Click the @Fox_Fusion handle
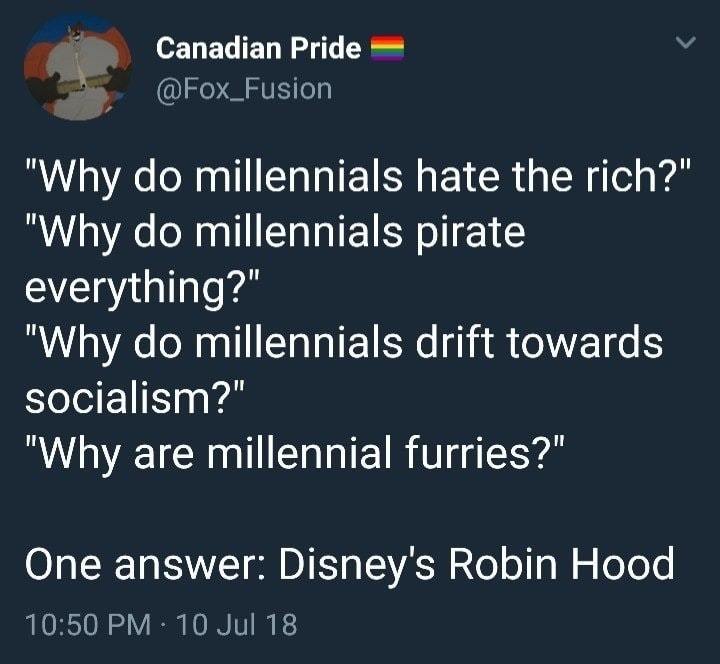 243,89
